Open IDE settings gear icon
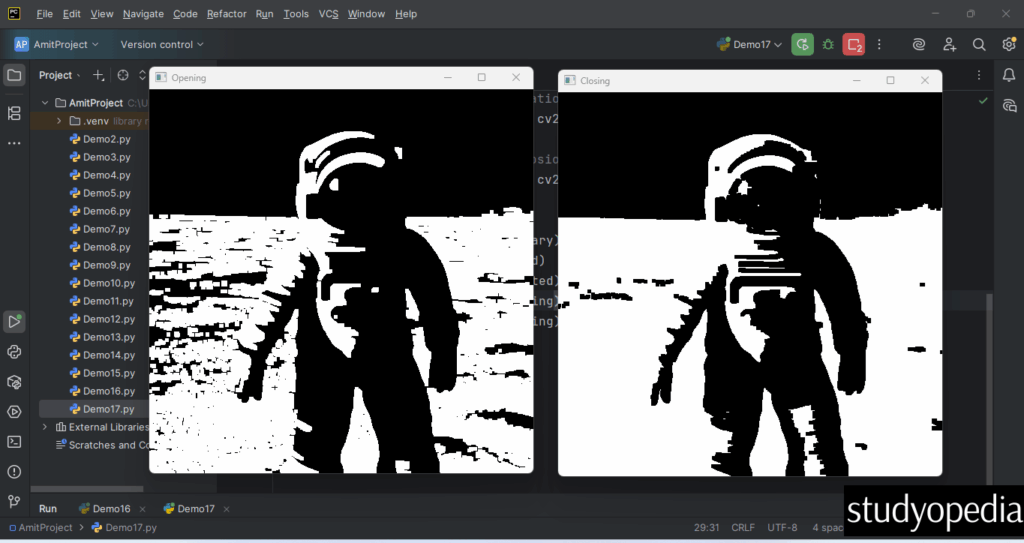1024x543 pixels. point(1009,44)
